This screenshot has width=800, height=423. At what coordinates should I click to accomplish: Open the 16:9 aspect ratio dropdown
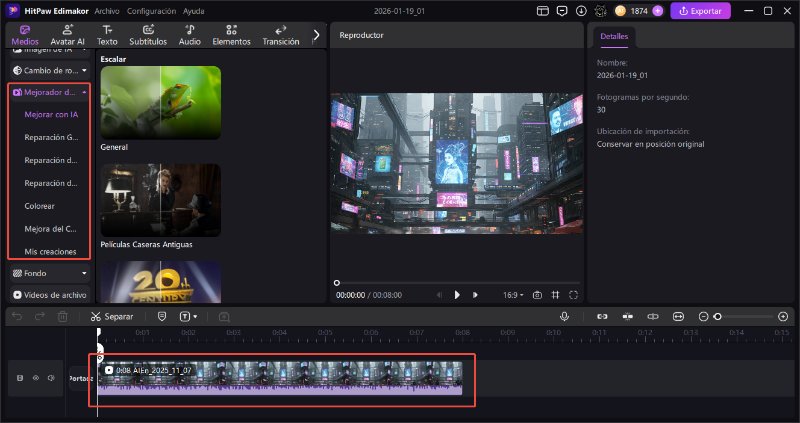513,295
